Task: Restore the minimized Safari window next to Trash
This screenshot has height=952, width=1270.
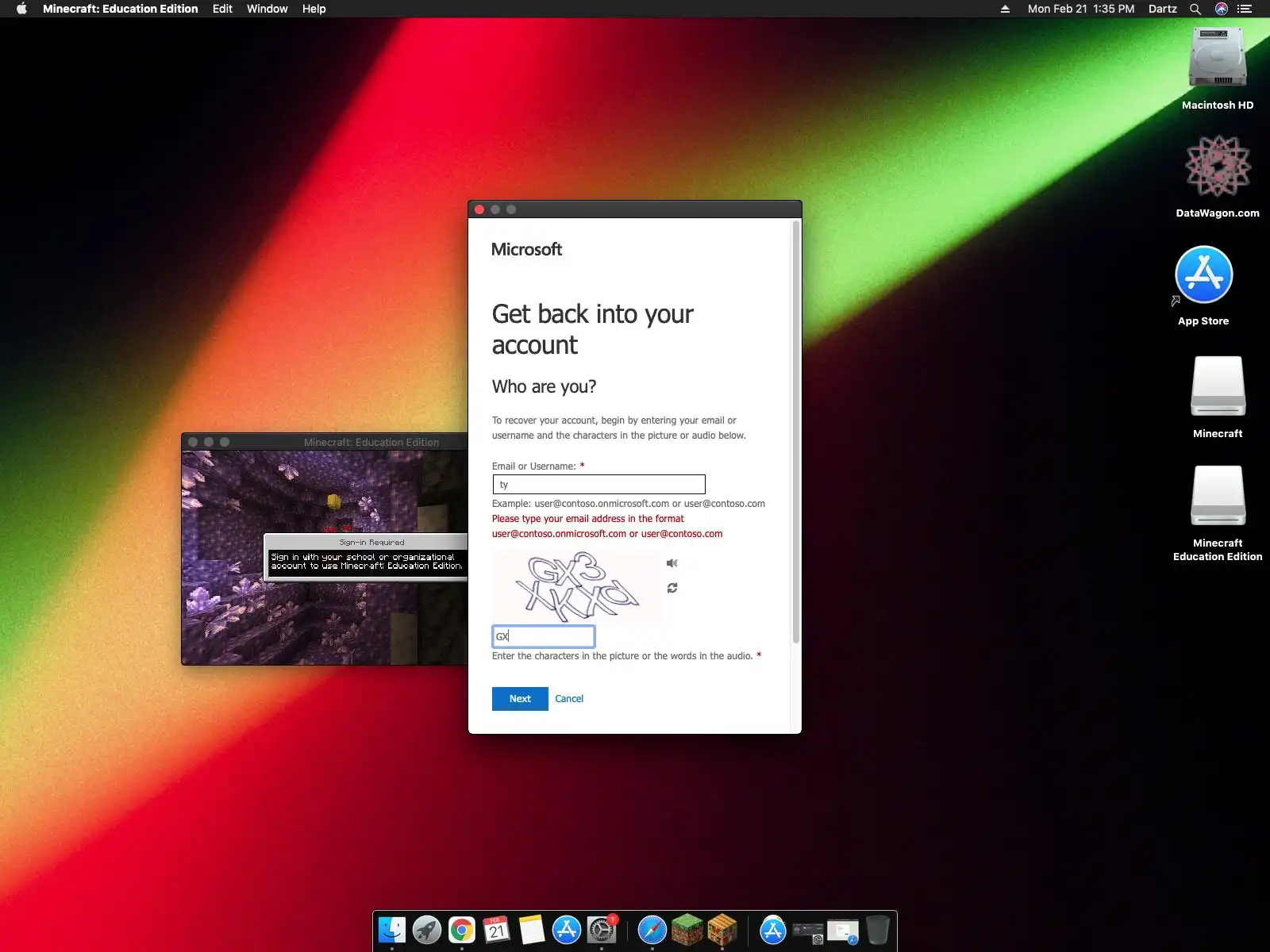Action: [843, 931]
